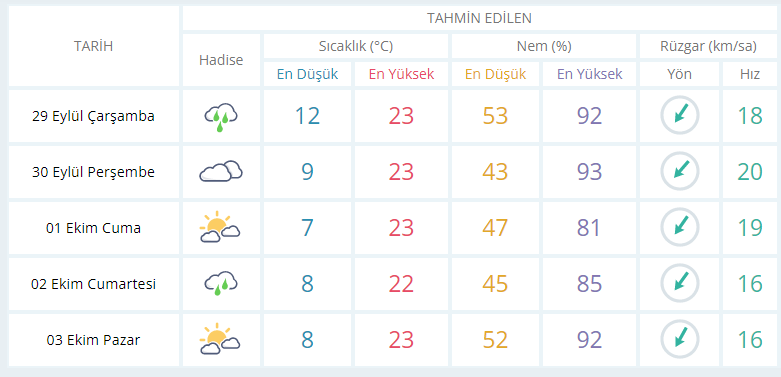Image resolution: width=781 pixels, height=377 pixels.
Task: Click lowest temperature 12 for Çarşamba
Action: (x=307, y=116)
